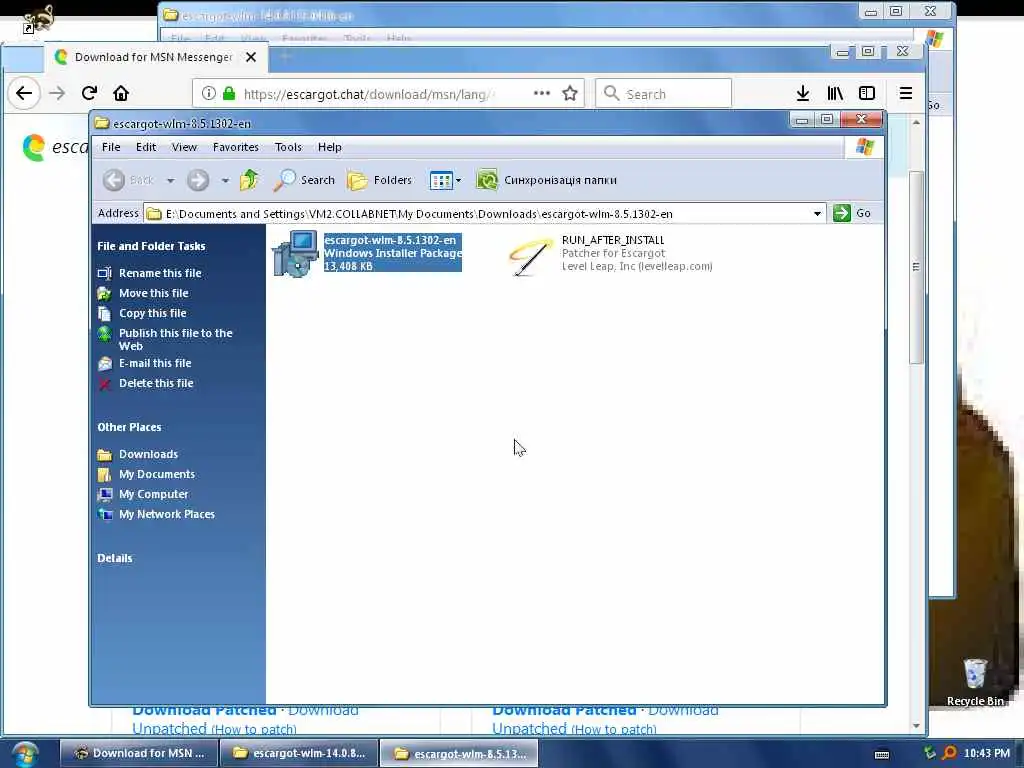Screen dimensions: 1024x768
Task: Collapse File and Folder Tasks header
Action: [152, 246]
